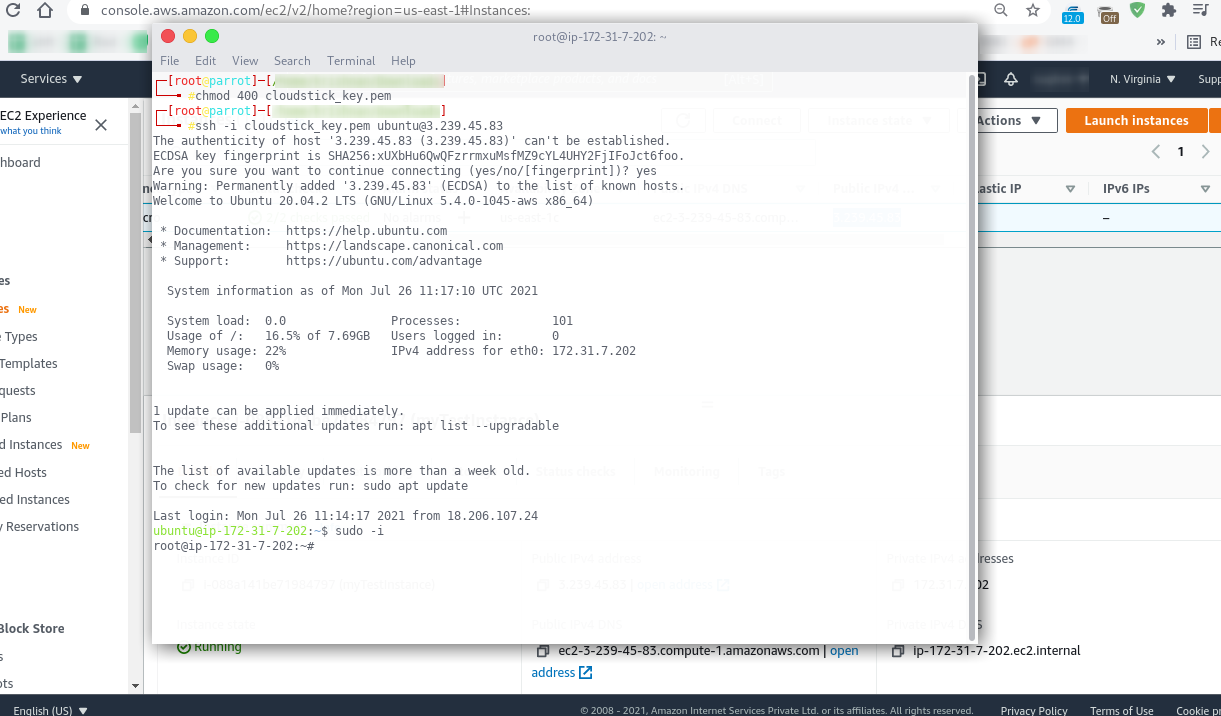Copy the private ip-172-31-7-202.ec2.internal DNS
This screenshot has width=1221, height=716.
coord(898,651)
